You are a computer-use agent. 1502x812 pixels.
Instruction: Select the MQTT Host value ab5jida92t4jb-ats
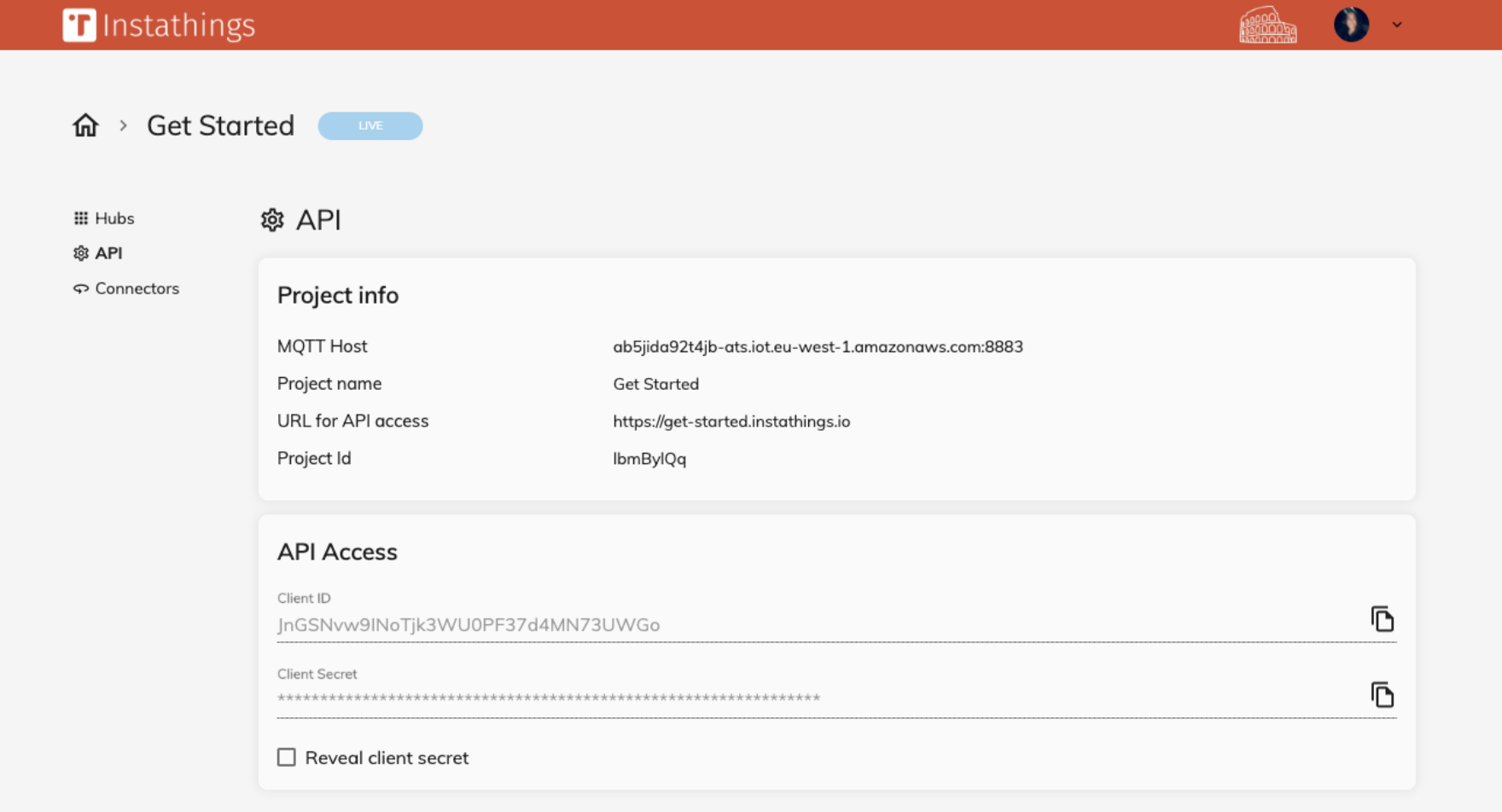click(818, 346)
